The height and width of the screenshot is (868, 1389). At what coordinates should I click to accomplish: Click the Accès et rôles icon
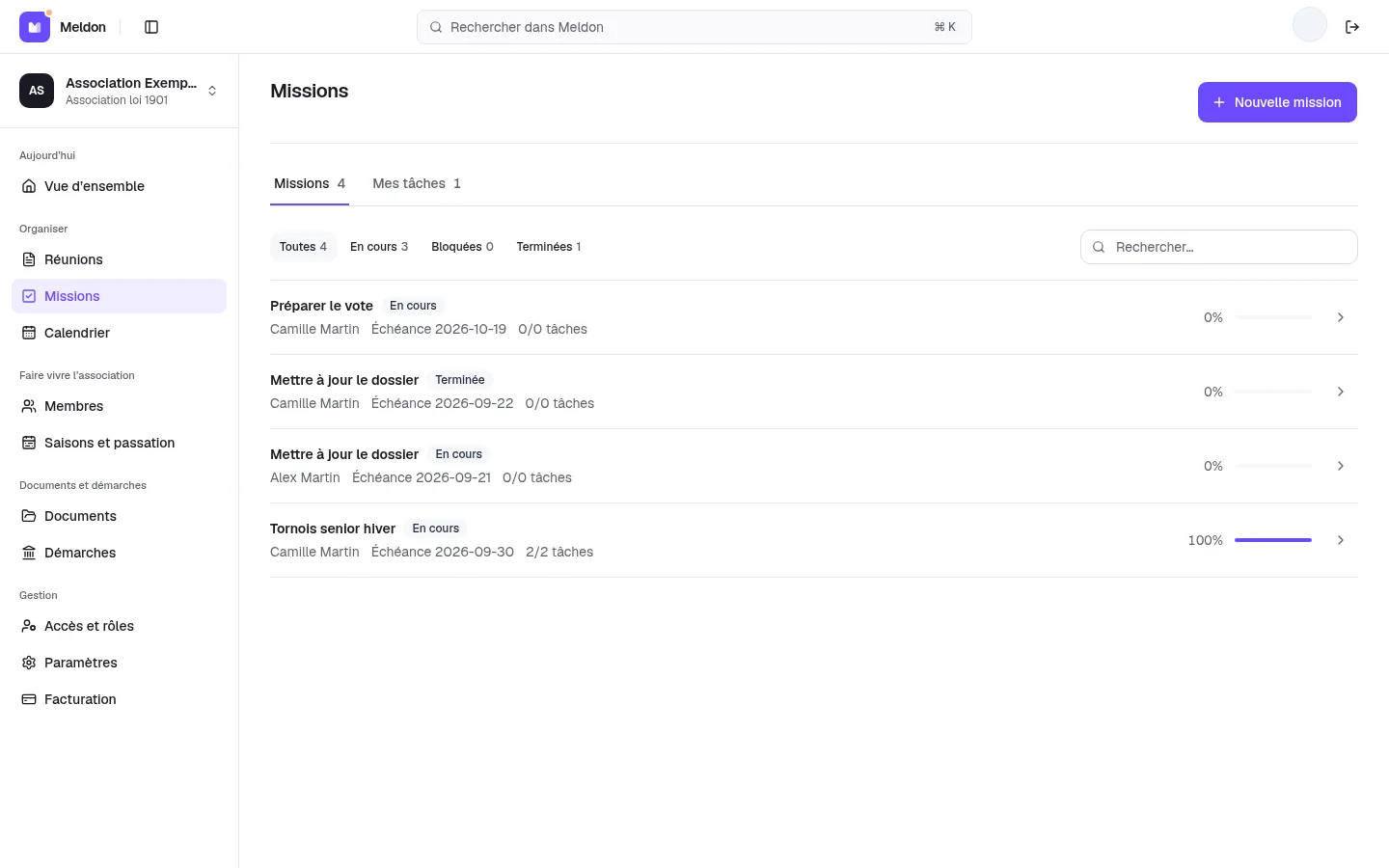tap(29, 626)
